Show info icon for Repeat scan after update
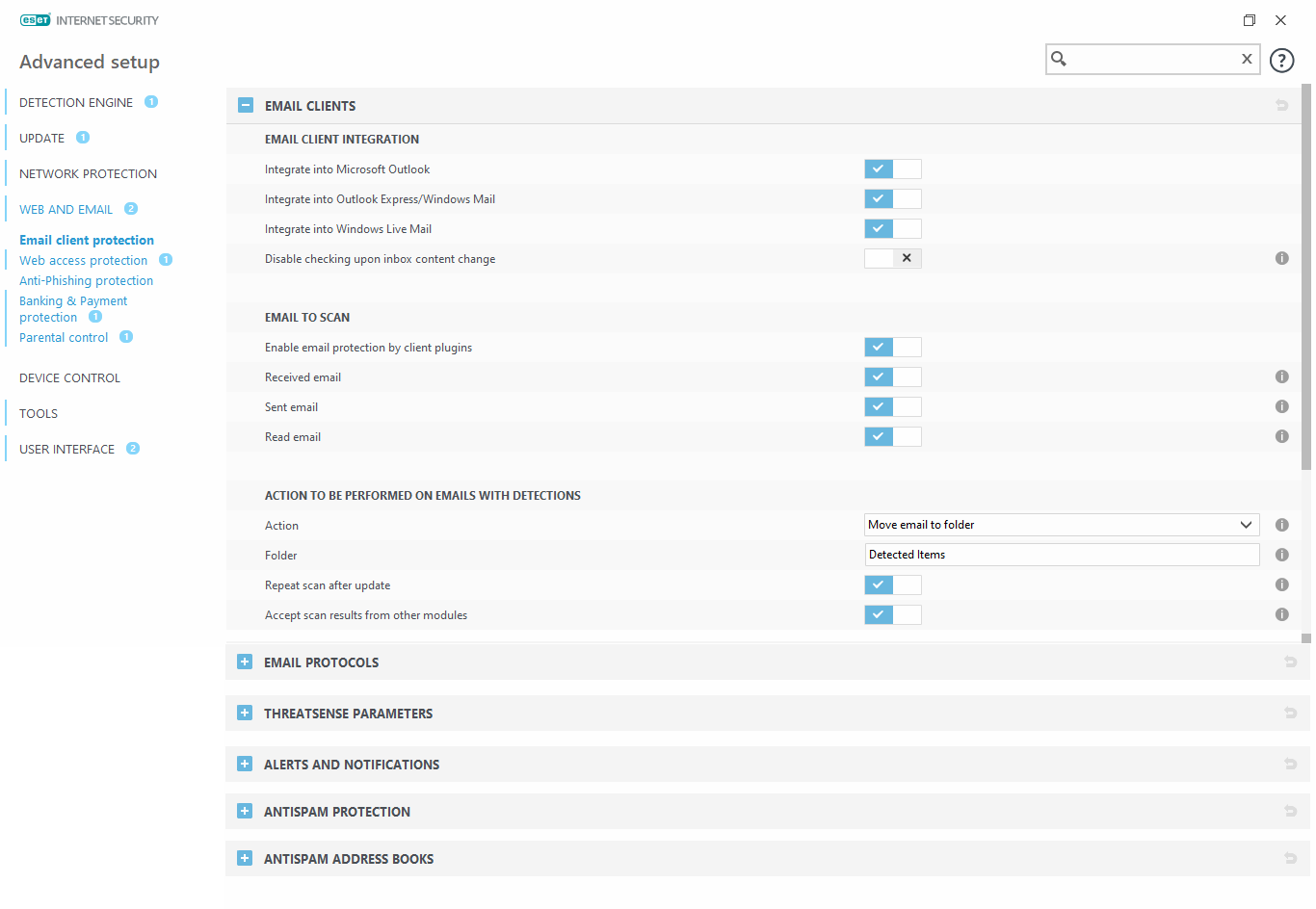 (1281, 584)
